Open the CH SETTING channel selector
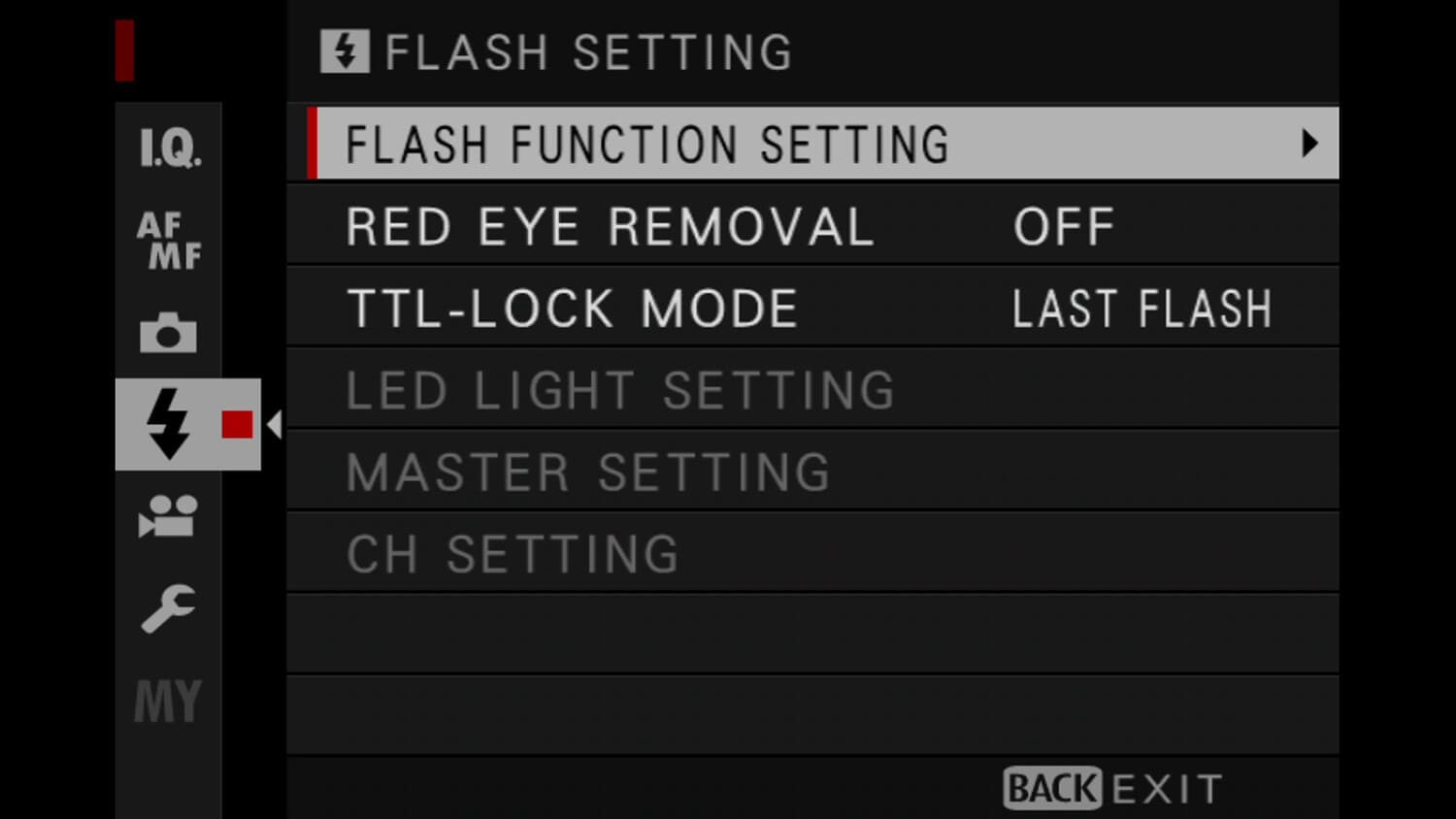The height and width of the screenshot is (819, 1456). coord(513,553)
